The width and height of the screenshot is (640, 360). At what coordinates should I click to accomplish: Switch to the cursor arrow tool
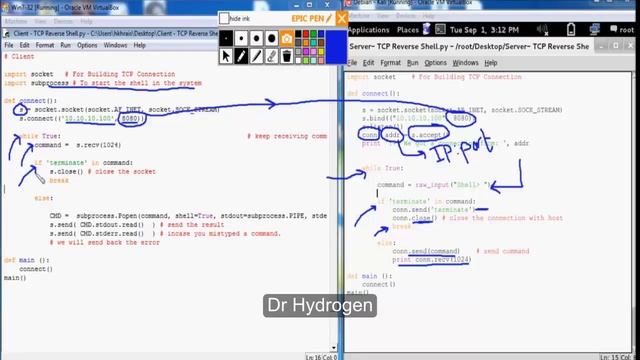coord(226,56)
